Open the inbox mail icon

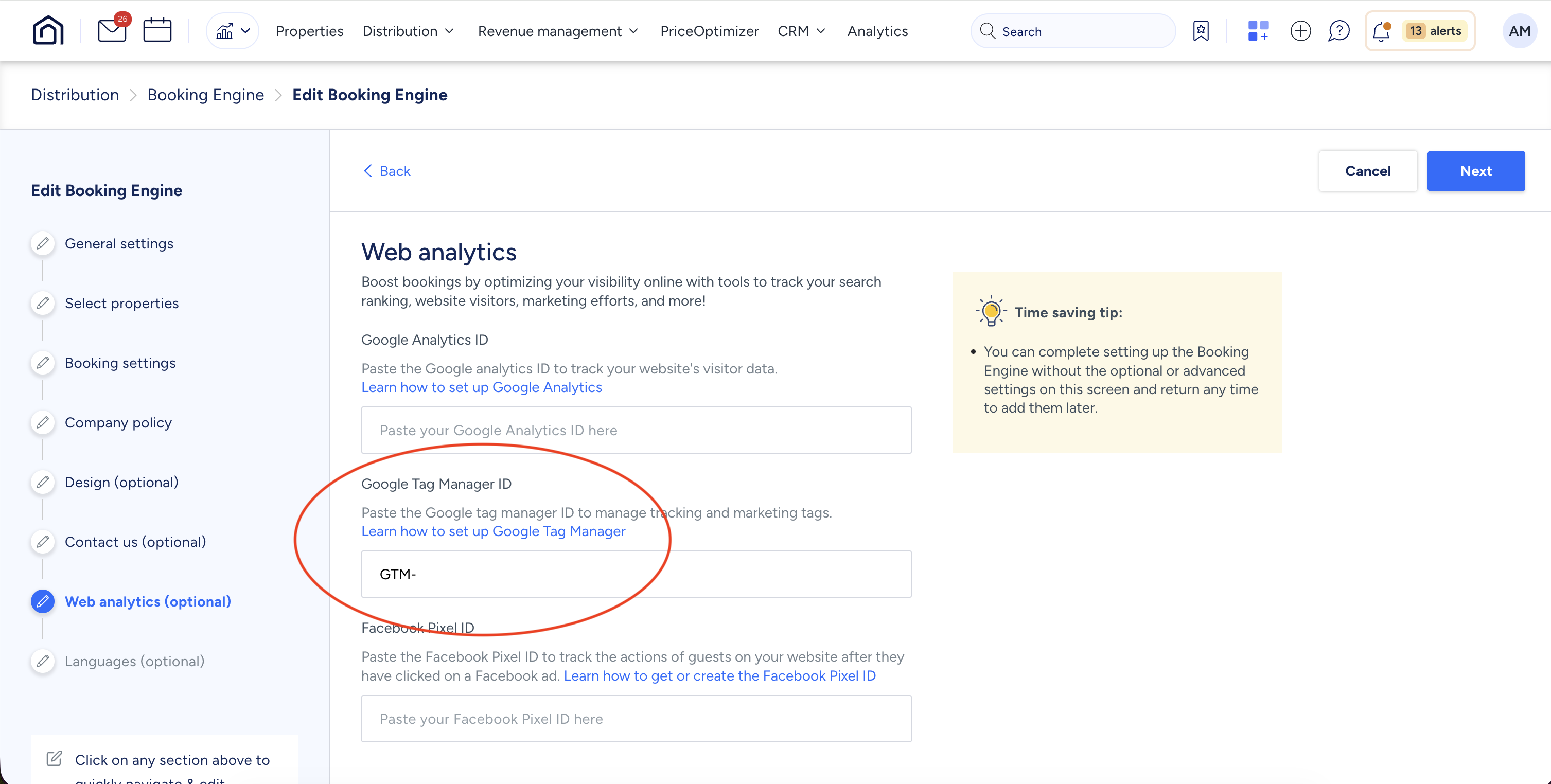(112, 31)
